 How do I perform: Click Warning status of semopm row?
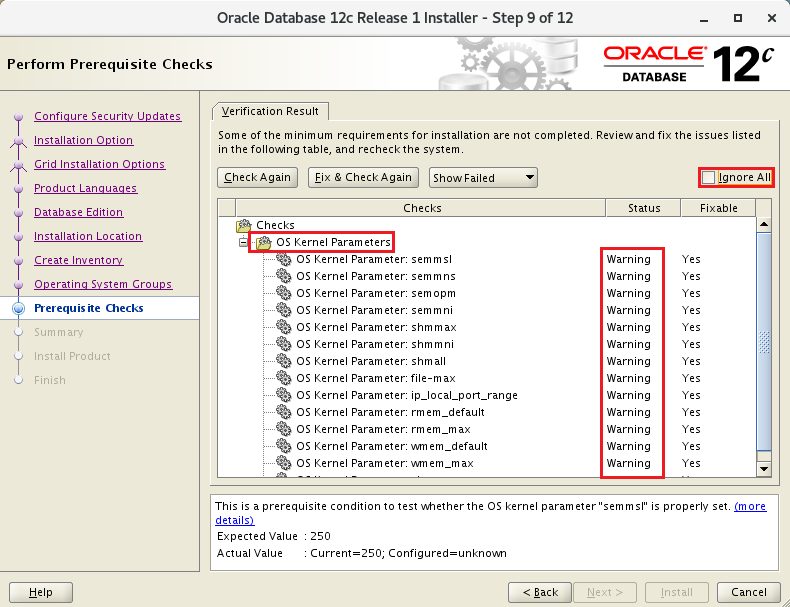628,293
